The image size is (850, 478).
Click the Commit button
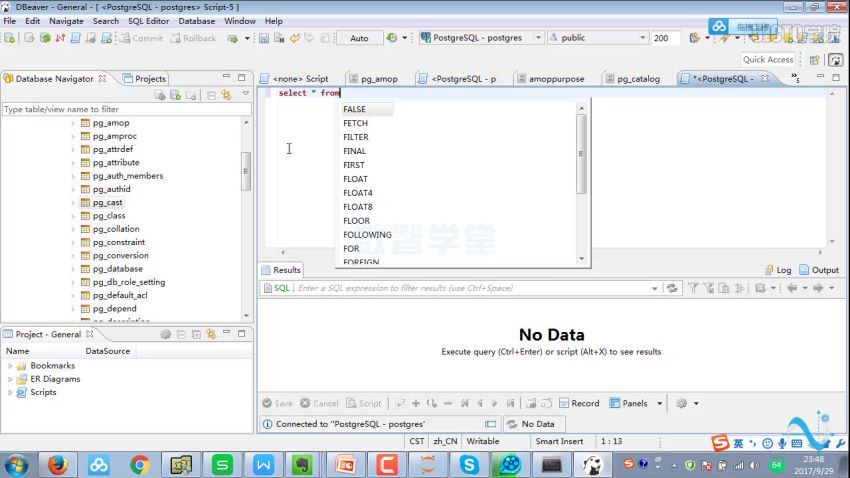(x=141, y=38)
